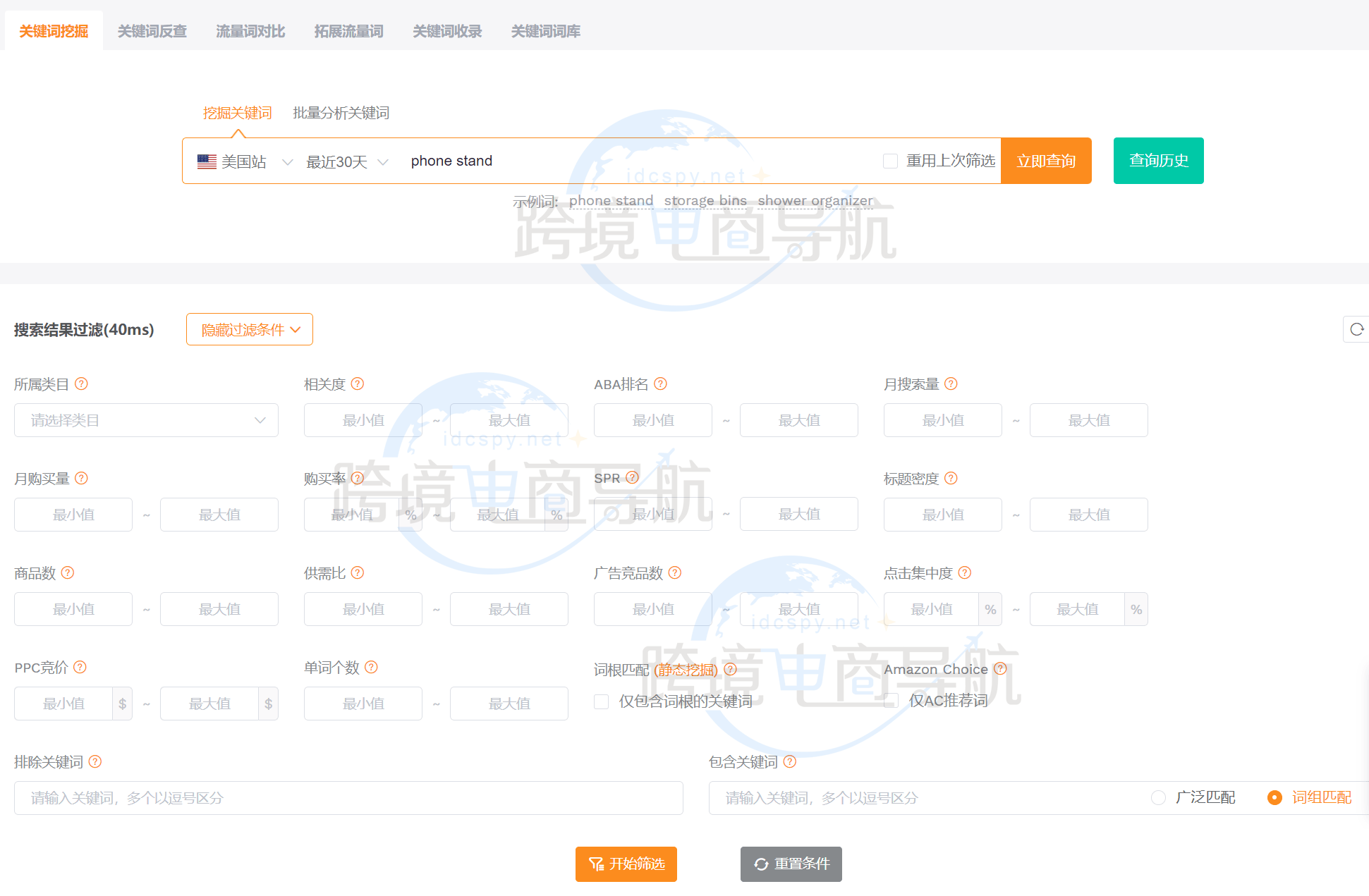This screenshot has height=896, width=1369.
Task: Click the PPC竞价 help icon
Action: point(80,668)
